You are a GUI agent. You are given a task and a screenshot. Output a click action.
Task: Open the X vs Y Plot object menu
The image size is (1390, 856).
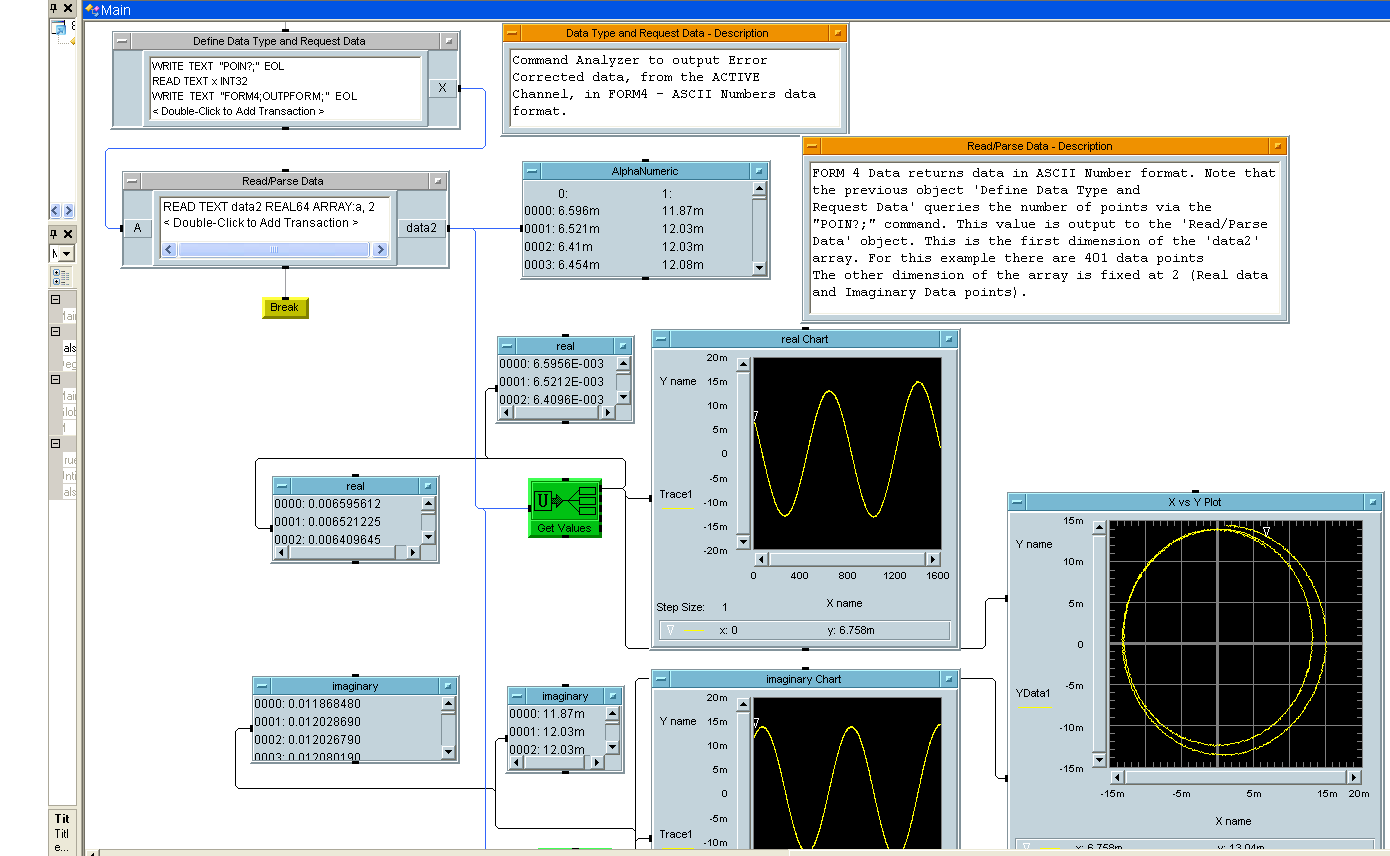(1019, 503)
